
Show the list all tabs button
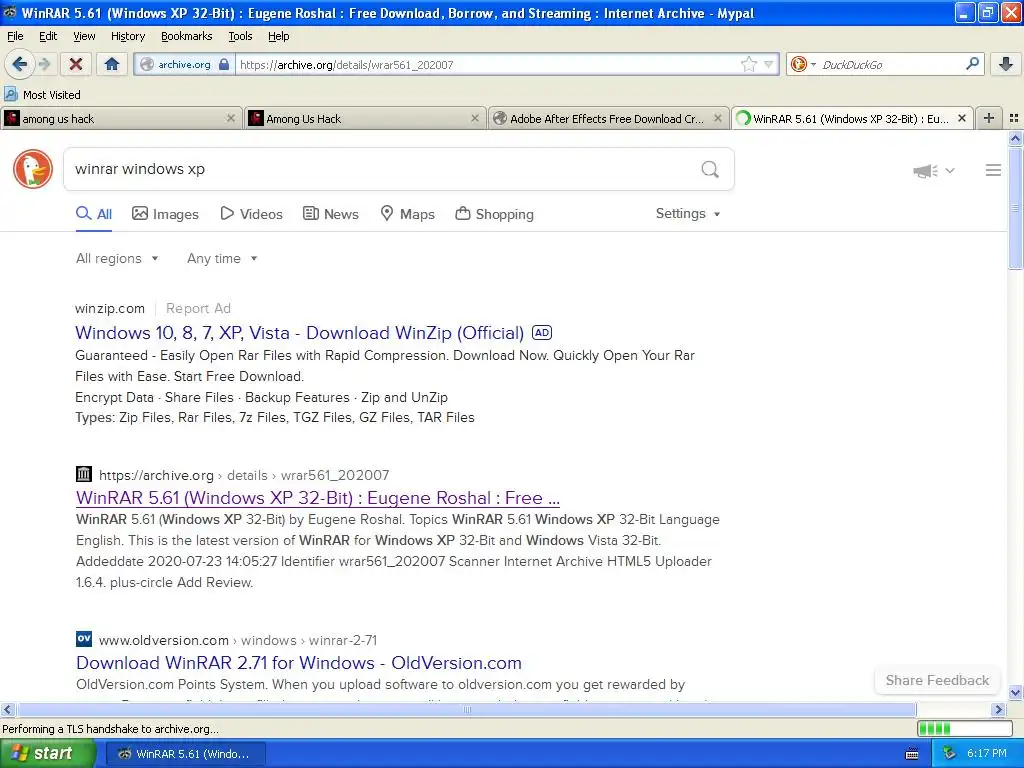[x=1014, y=118]
